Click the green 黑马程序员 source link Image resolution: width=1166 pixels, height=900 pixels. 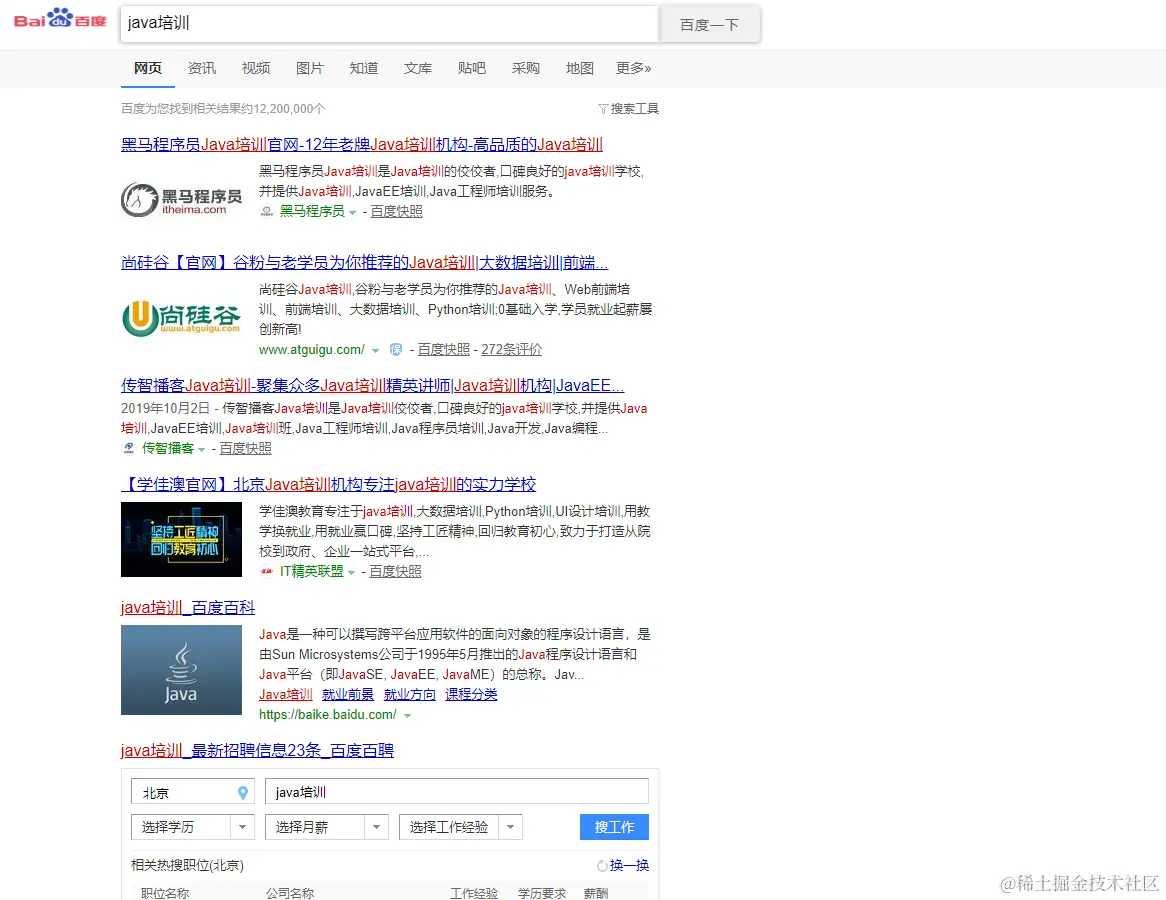tap(312, 211)
